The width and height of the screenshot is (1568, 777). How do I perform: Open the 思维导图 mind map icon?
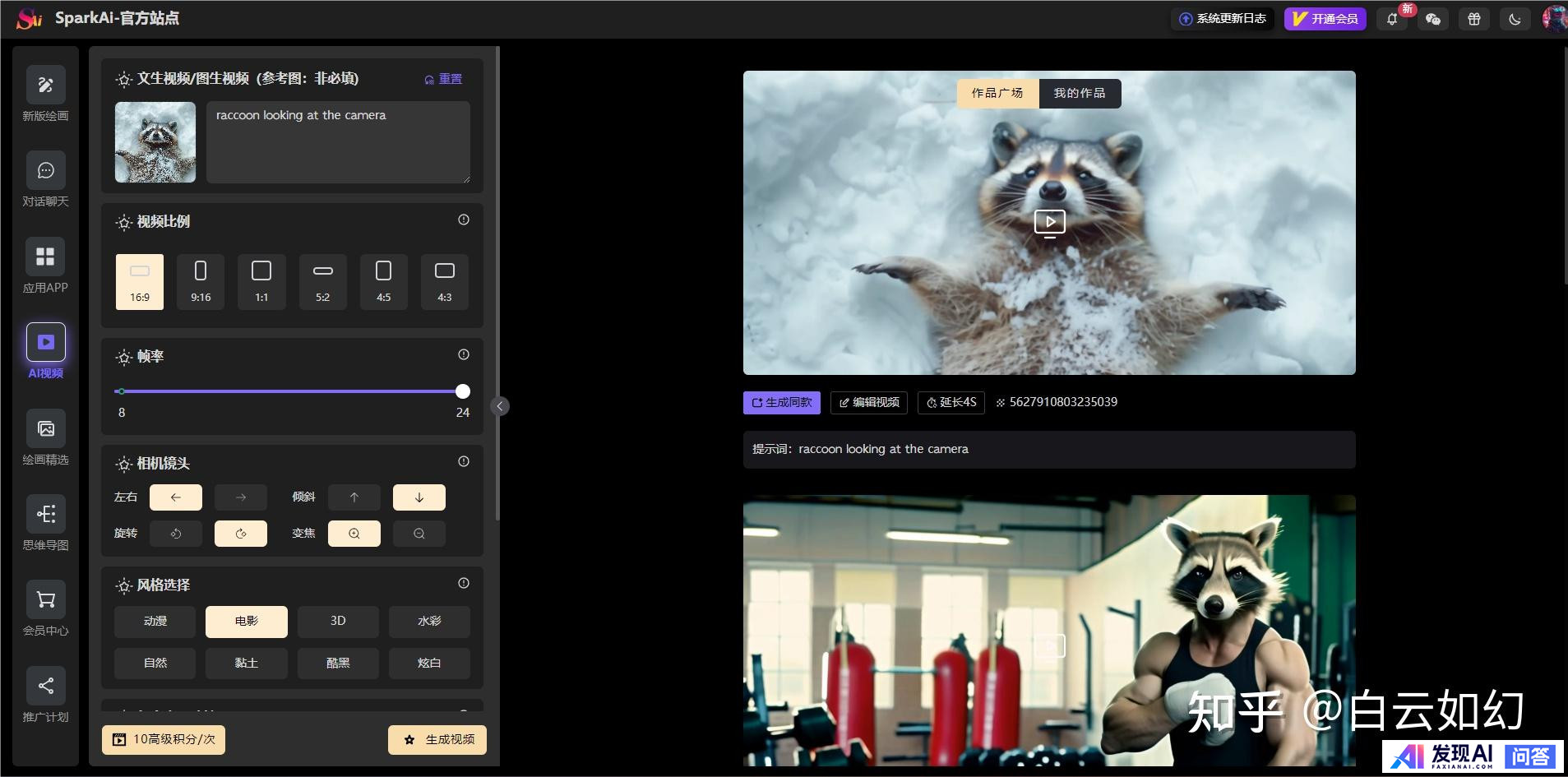(45, 515)
